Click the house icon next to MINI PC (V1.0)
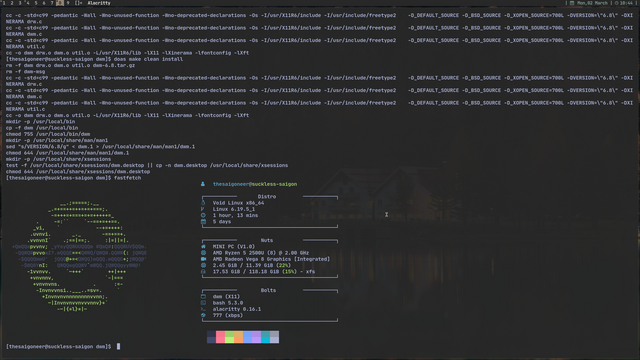640x360 pixels. pos(203,247)
